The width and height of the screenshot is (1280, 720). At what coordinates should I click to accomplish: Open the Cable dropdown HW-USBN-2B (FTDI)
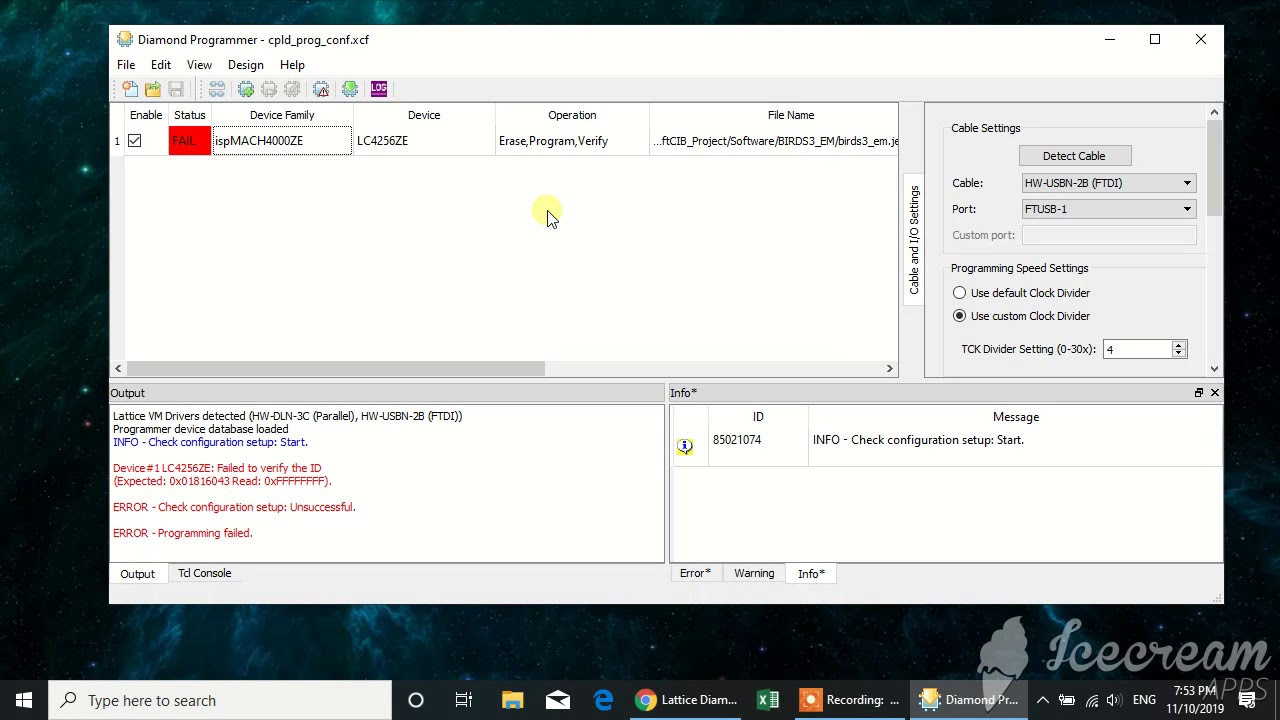coord(1109,183)
